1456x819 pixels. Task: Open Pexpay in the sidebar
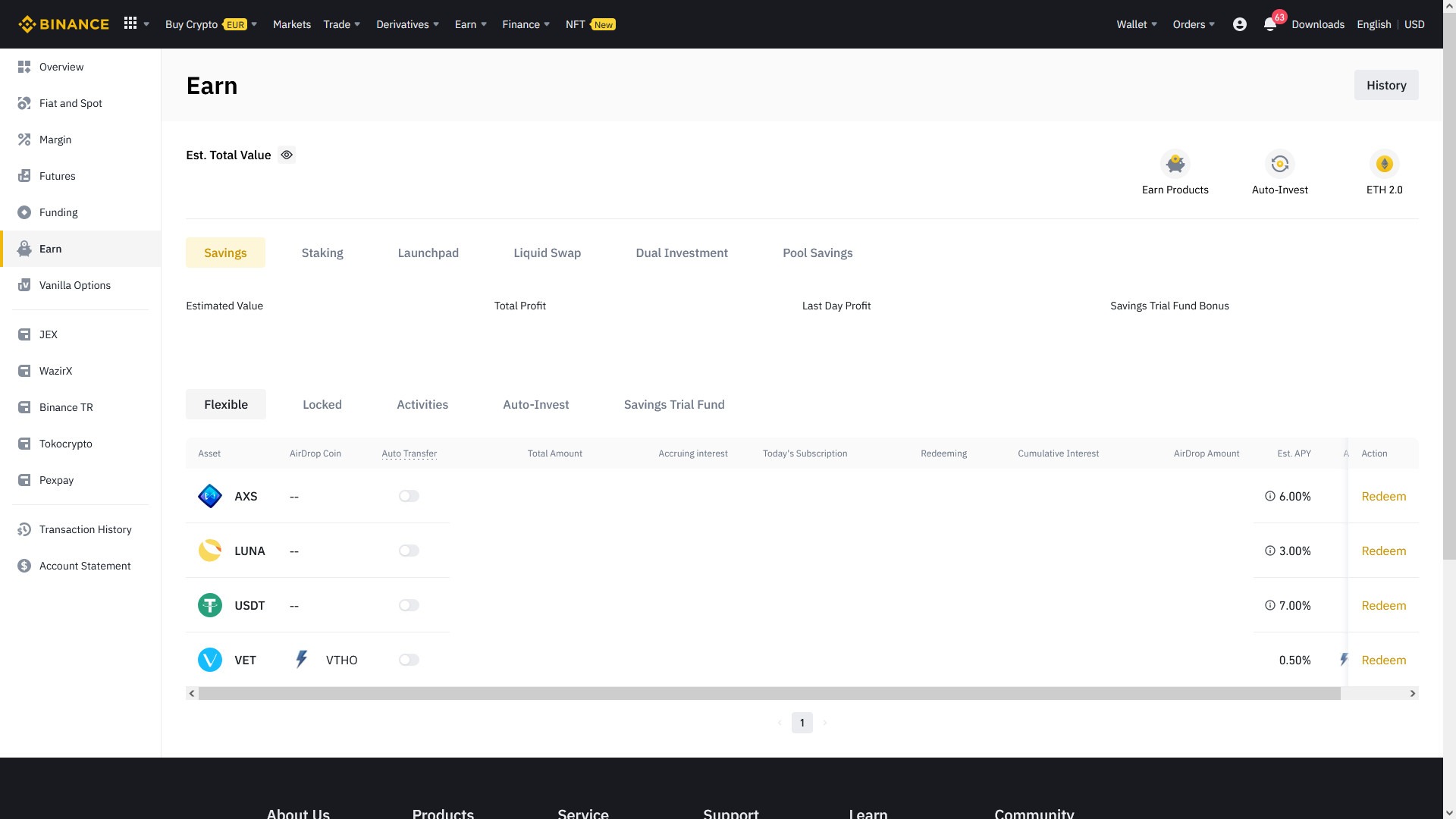tap(80, 480)
